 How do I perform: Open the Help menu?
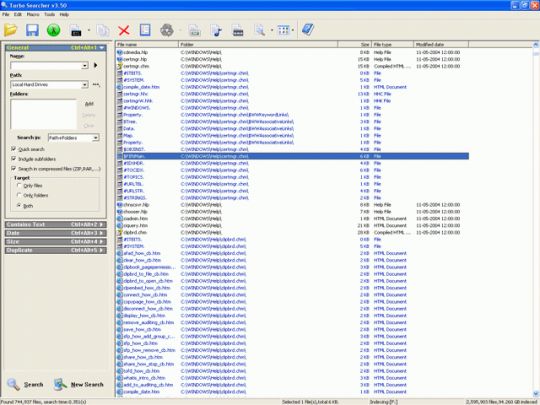tap(64, 14)
